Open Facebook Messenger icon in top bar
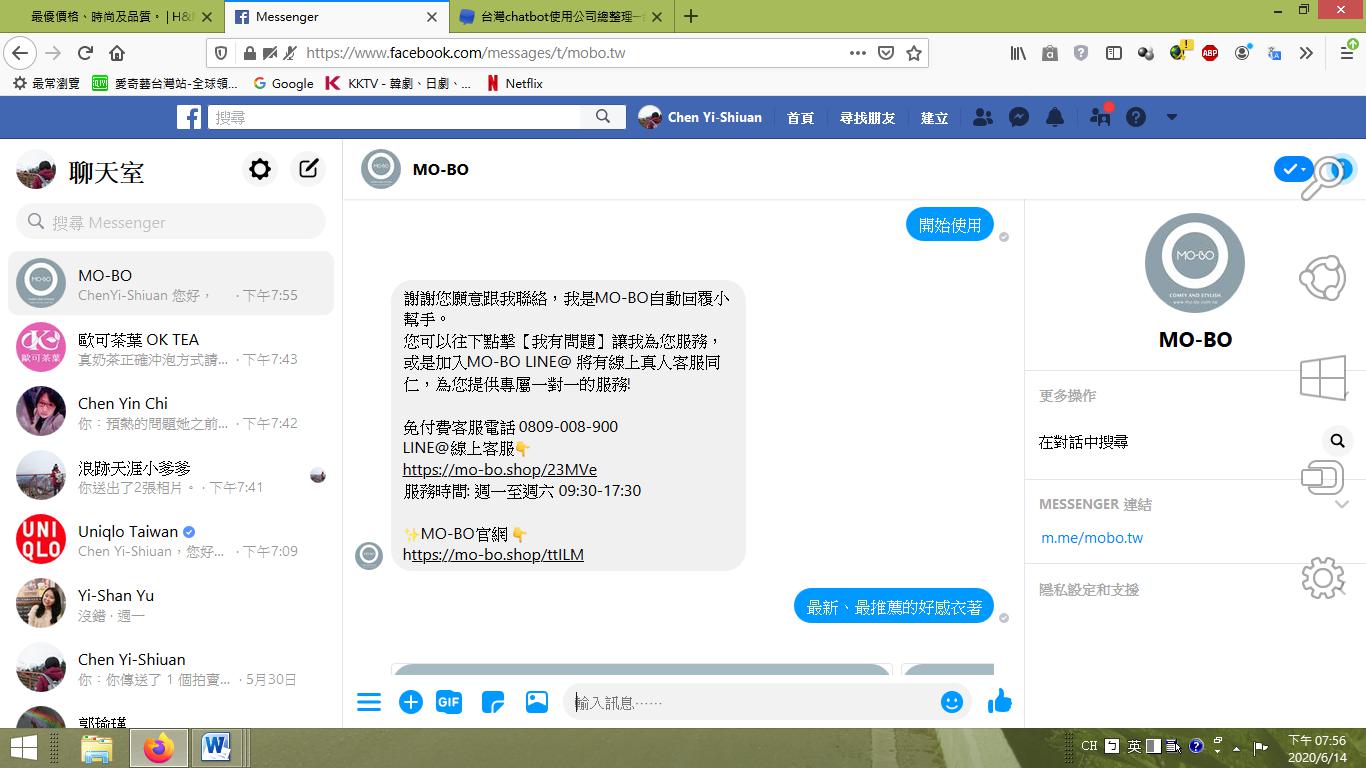The height and width of the screenshot is (768, 1366). [x=1019, y=117]
